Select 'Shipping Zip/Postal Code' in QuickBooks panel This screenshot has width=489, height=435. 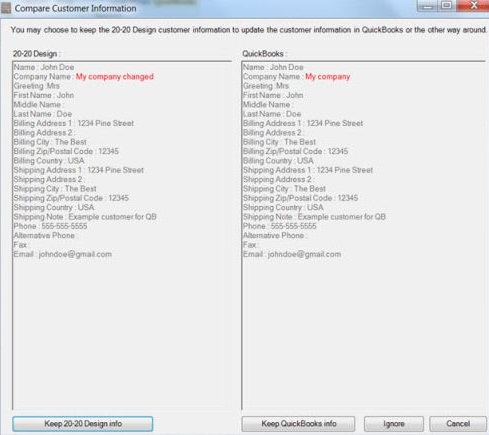tap(300, 198)
